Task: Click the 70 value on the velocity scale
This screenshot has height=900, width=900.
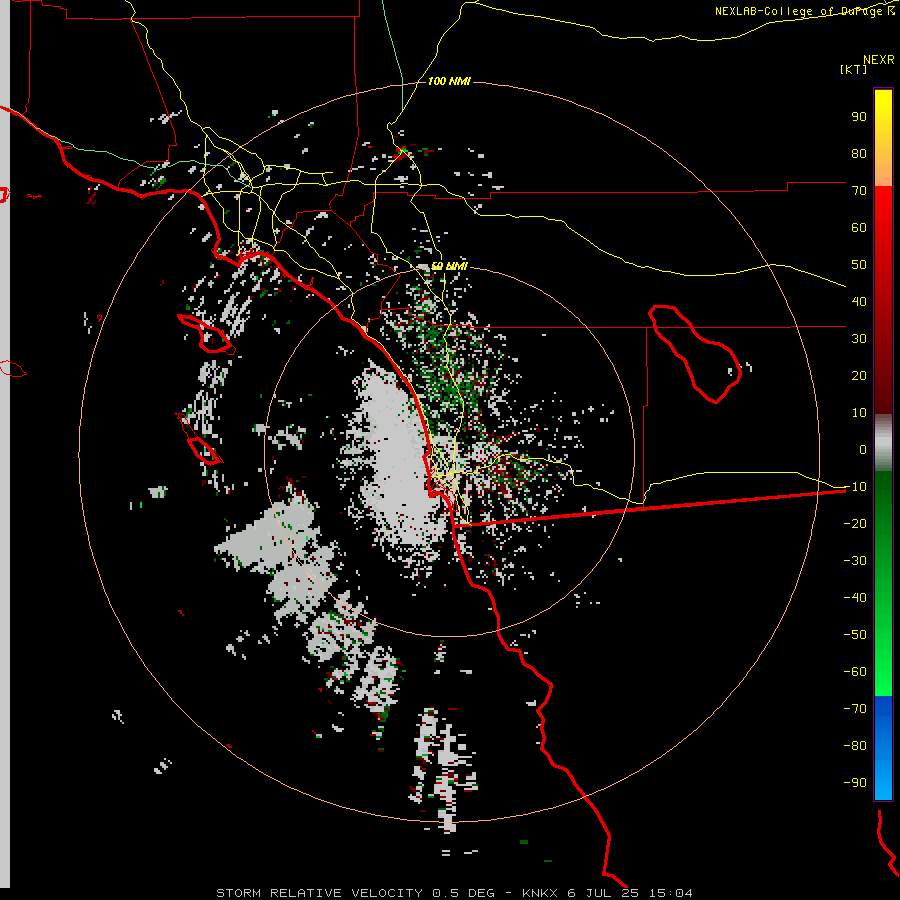Action: (x=859, y=191)
